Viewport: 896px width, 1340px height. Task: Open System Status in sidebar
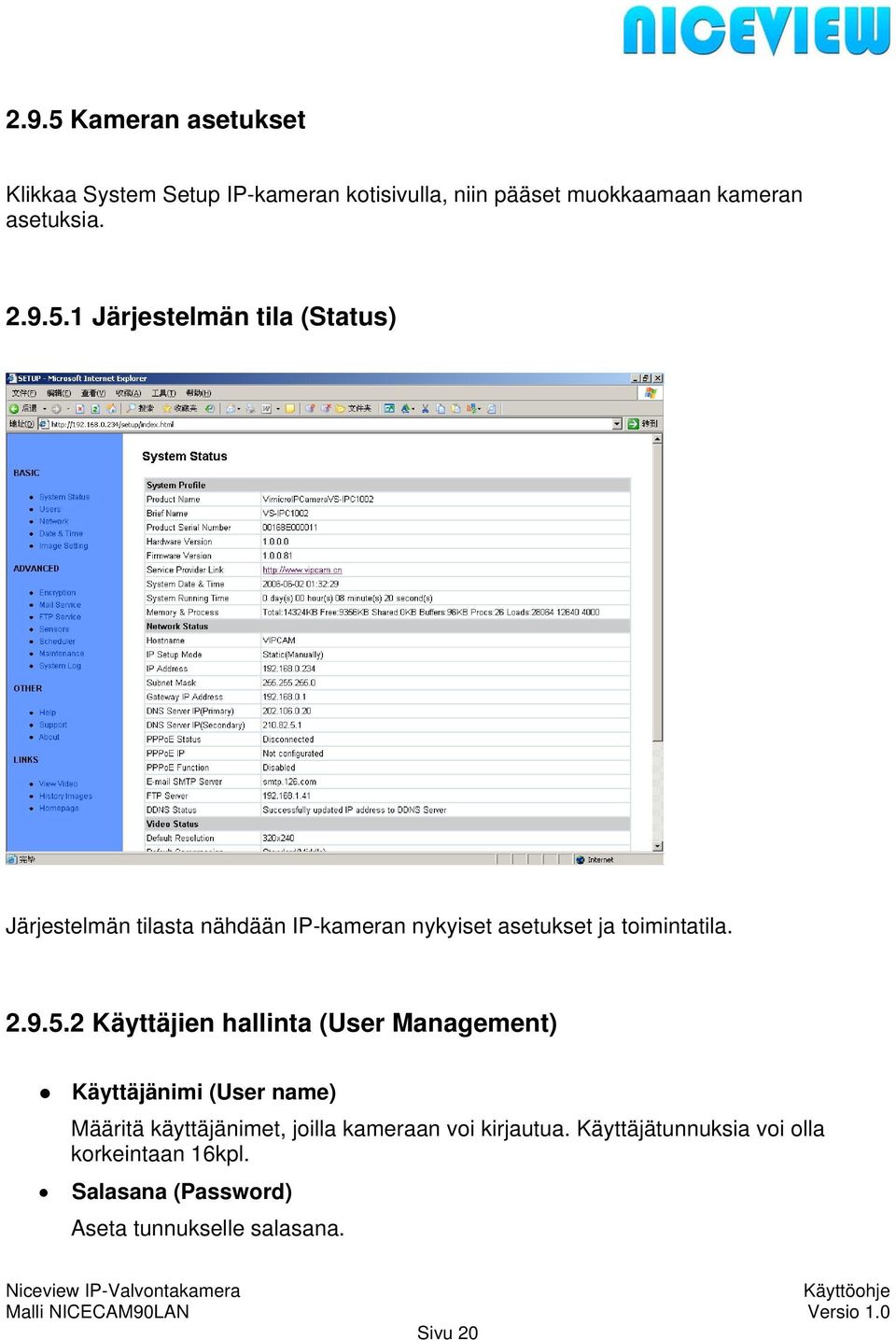pos(64,497)
